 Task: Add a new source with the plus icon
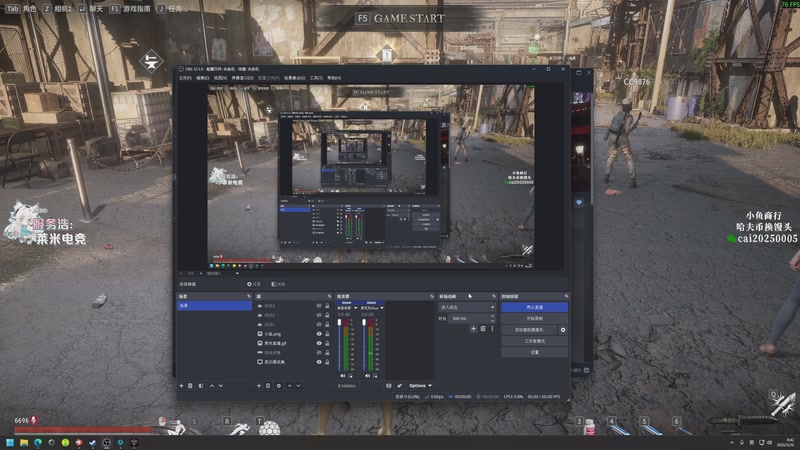(259, 386)
